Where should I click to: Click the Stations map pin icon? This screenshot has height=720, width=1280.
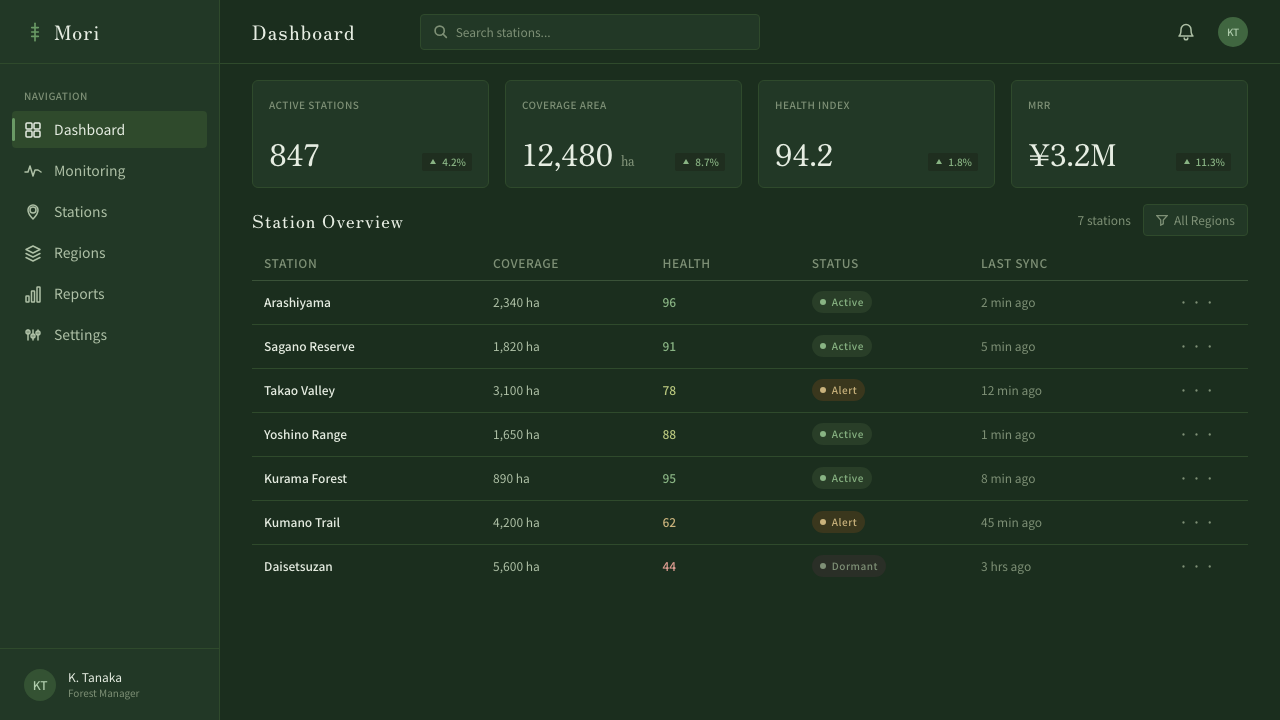click(x=33, y=212)
